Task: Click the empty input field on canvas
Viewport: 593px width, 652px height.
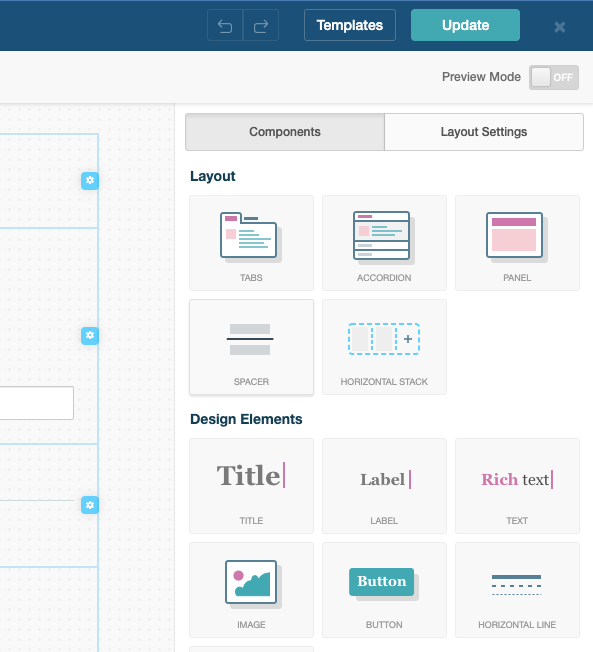Action: pyautogui.click(x=37, y=403)
